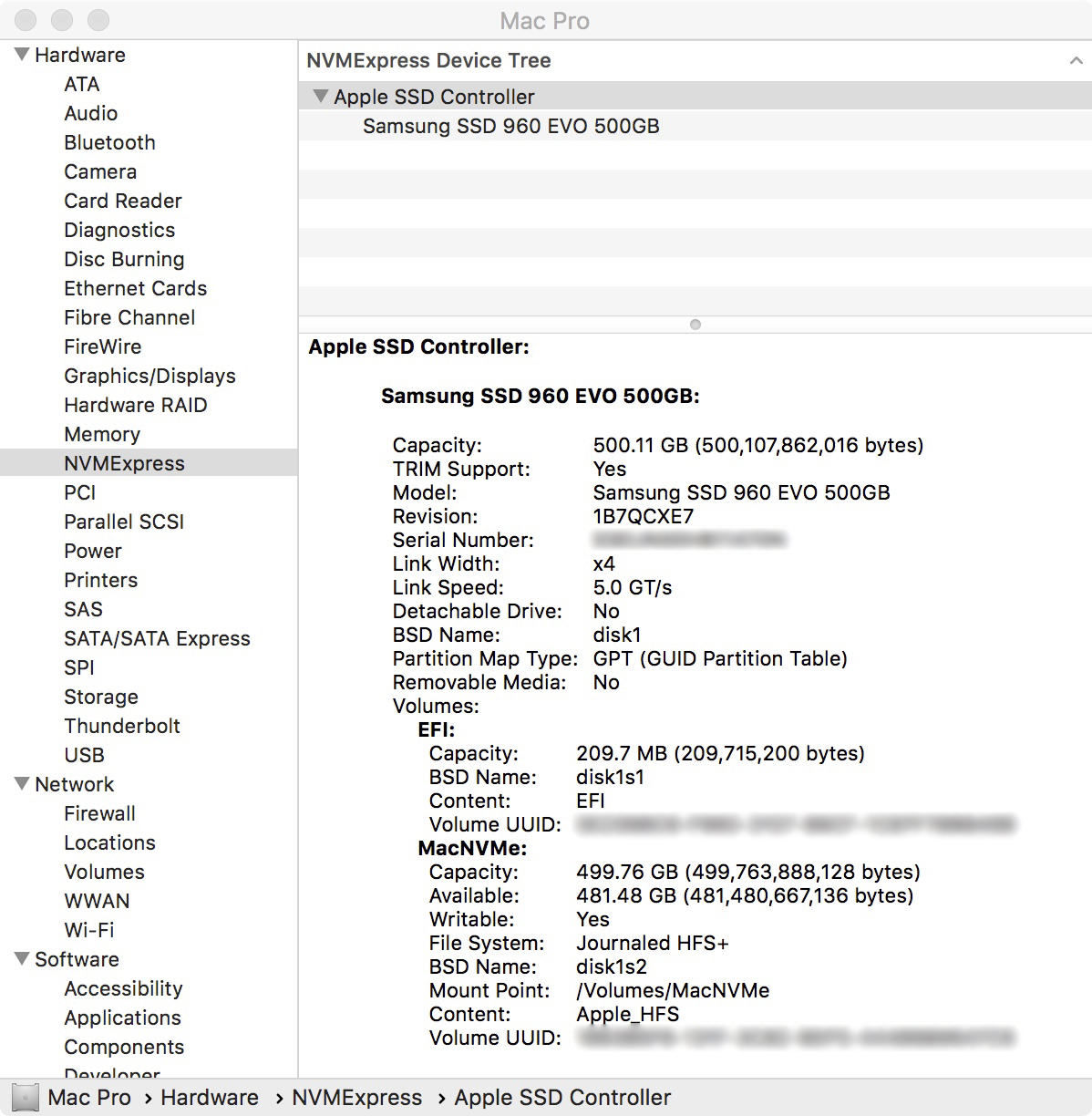Select Audio in the sidebar
The height and width of the screenshot is (1116, 1092).
pyautogui.click(x=91, y=113)
